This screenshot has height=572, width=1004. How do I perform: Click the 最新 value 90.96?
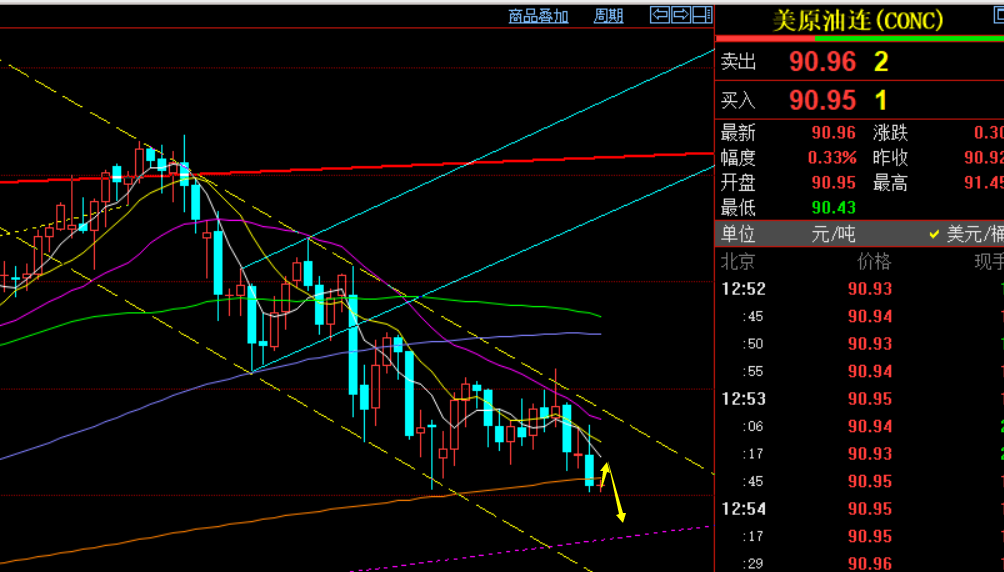[x=834, y=133]
